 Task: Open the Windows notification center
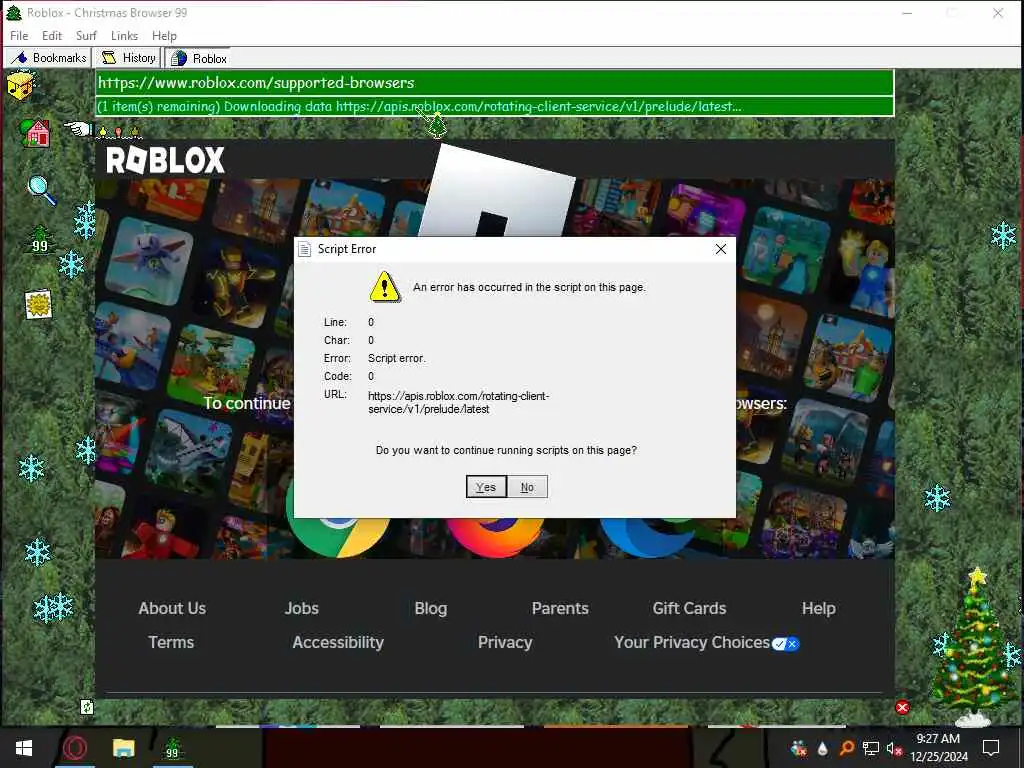(991, 748)
